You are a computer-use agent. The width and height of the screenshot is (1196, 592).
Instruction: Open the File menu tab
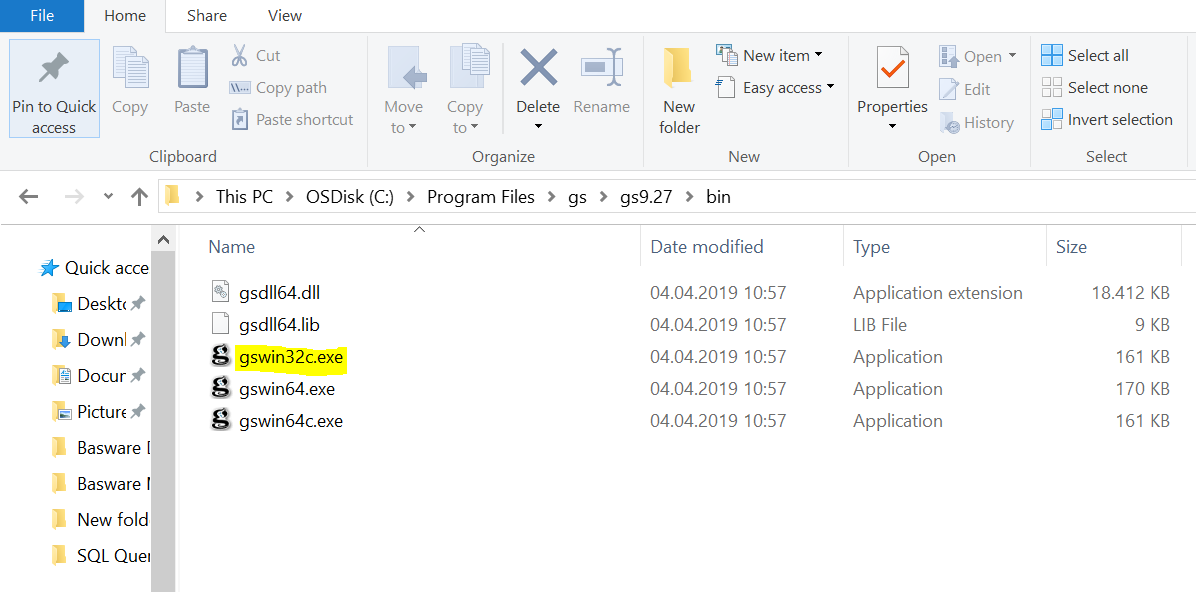tap(42, 15)
